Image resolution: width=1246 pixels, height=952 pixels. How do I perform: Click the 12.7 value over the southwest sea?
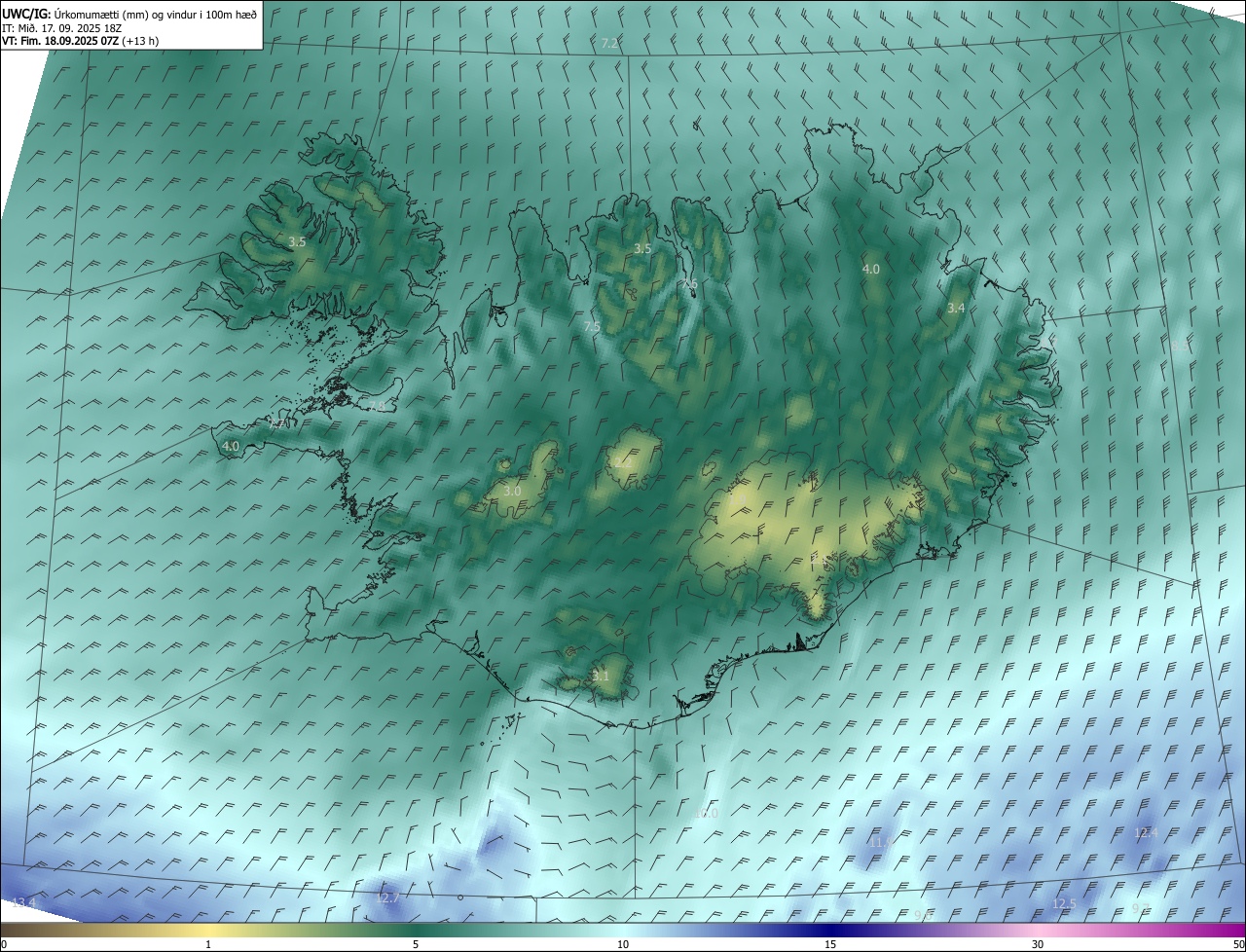tap(387, 897)
